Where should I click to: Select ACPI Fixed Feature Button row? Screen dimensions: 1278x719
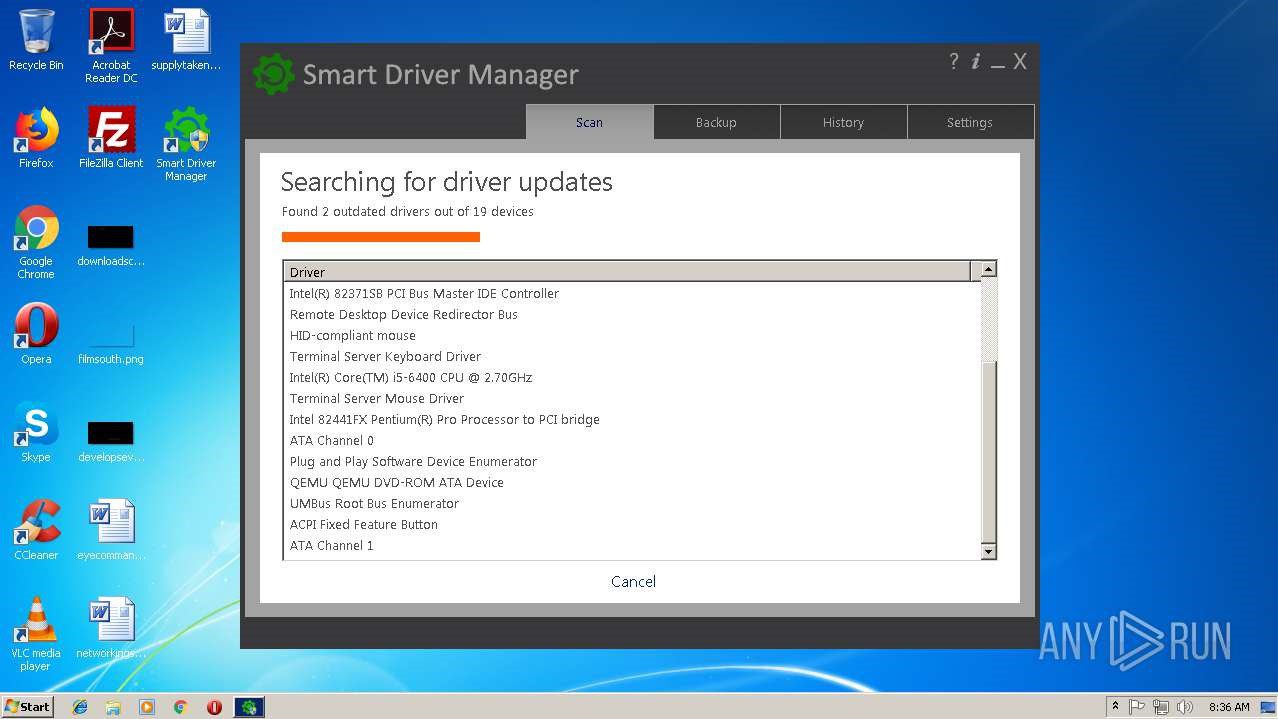point(632,524)
